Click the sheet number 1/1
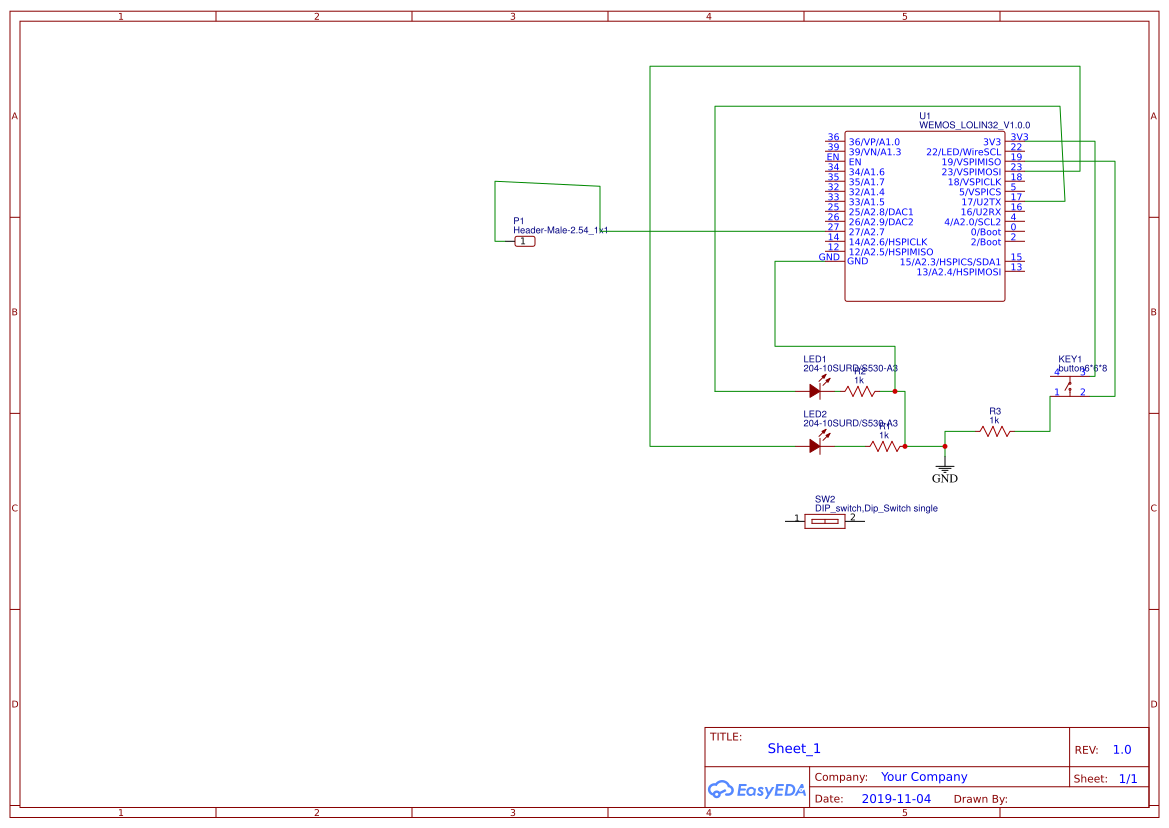Image resolution: width=1169 pixels, height=828 pixels. [x=1127, y=779]
